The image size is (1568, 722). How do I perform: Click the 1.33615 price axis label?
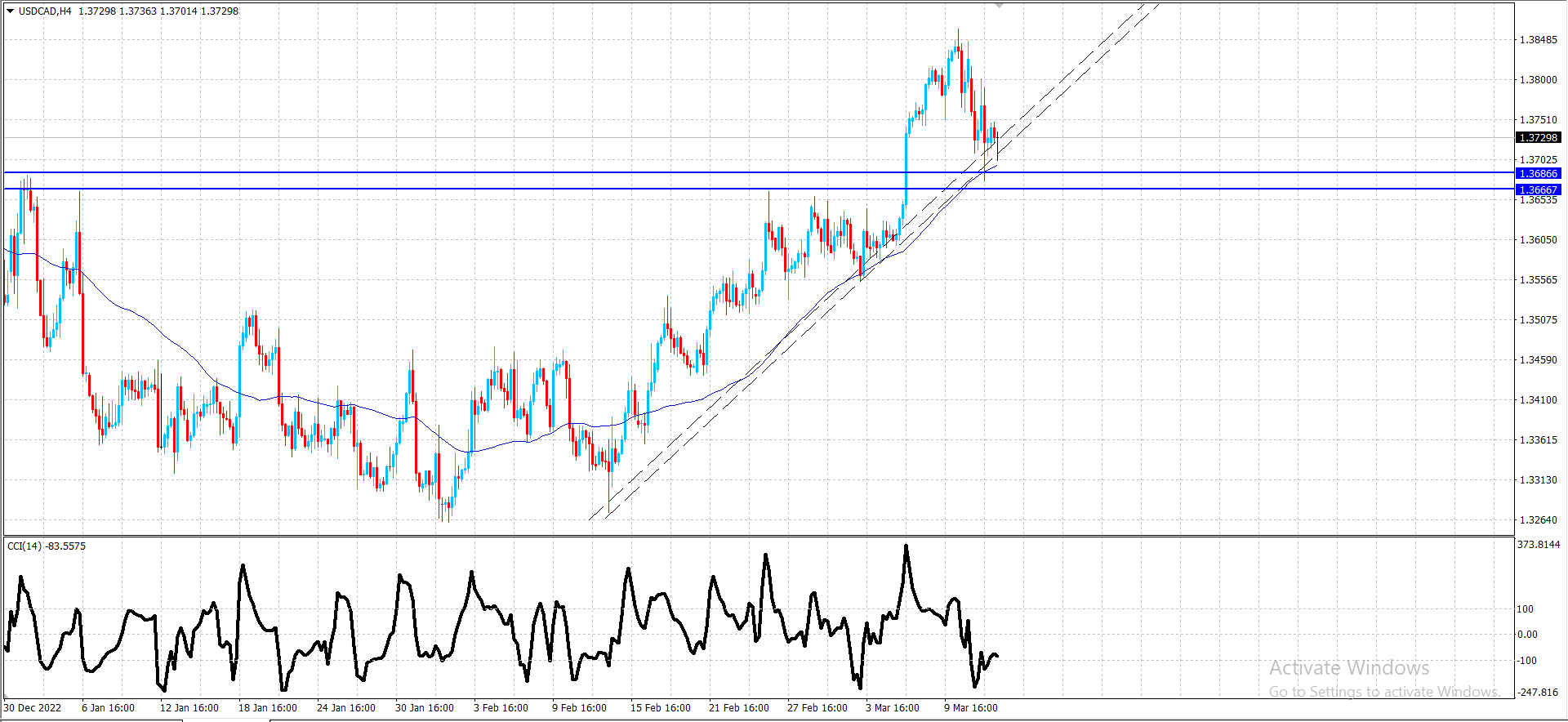coord(1538,440)
